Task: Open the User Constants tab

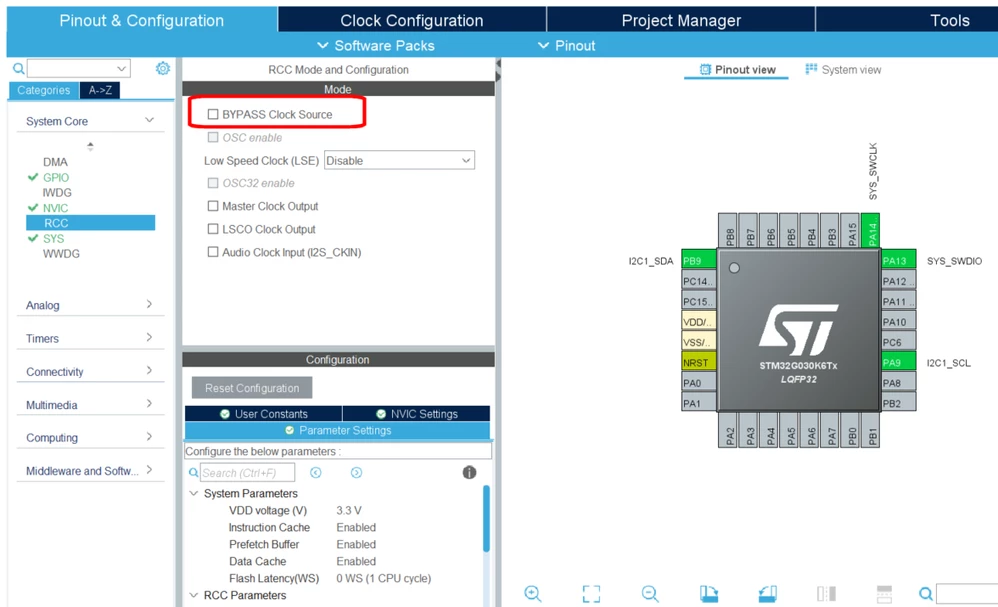Action: [264, 414]
